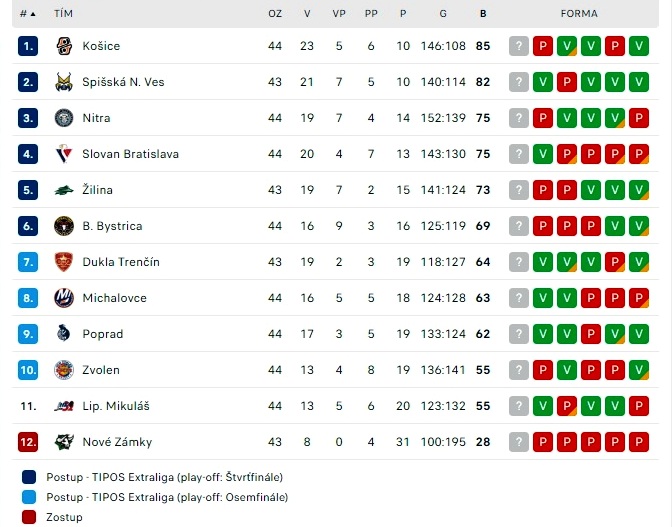Image resolution: width=672 pixels, height=527 pixels.
Task: Click the Zvolen club logo
Action: pos(64,370)
